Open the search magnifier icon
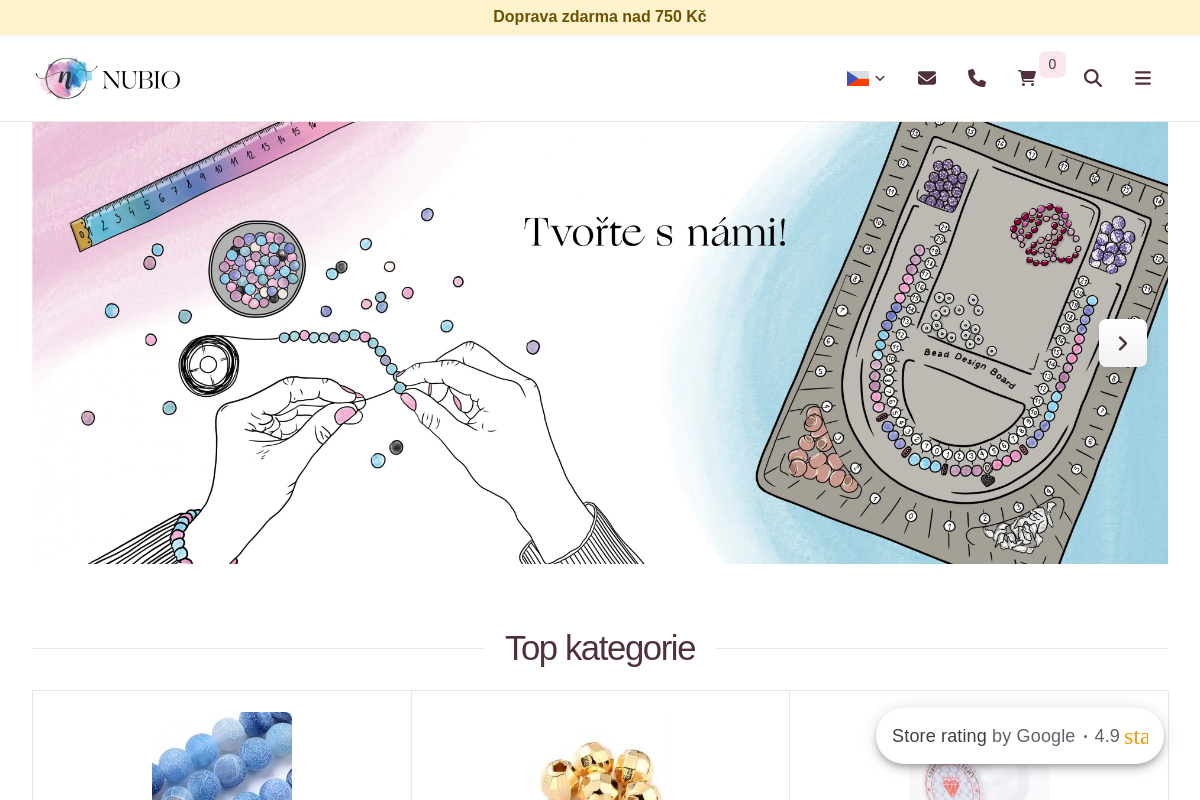The height and width of the screenshot is (800, 1200). click(1093, 78)
